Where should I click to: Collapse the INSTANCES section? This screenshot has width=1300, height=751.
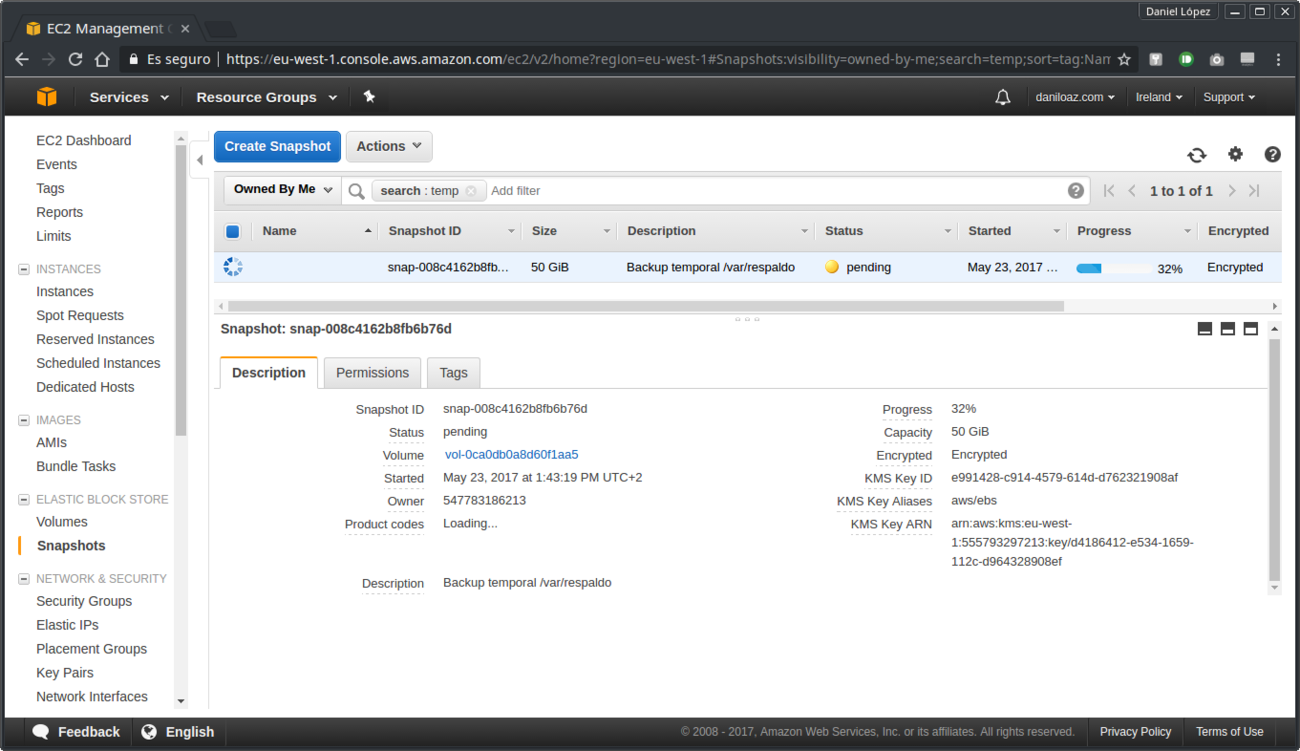click(x=24, y=269)
